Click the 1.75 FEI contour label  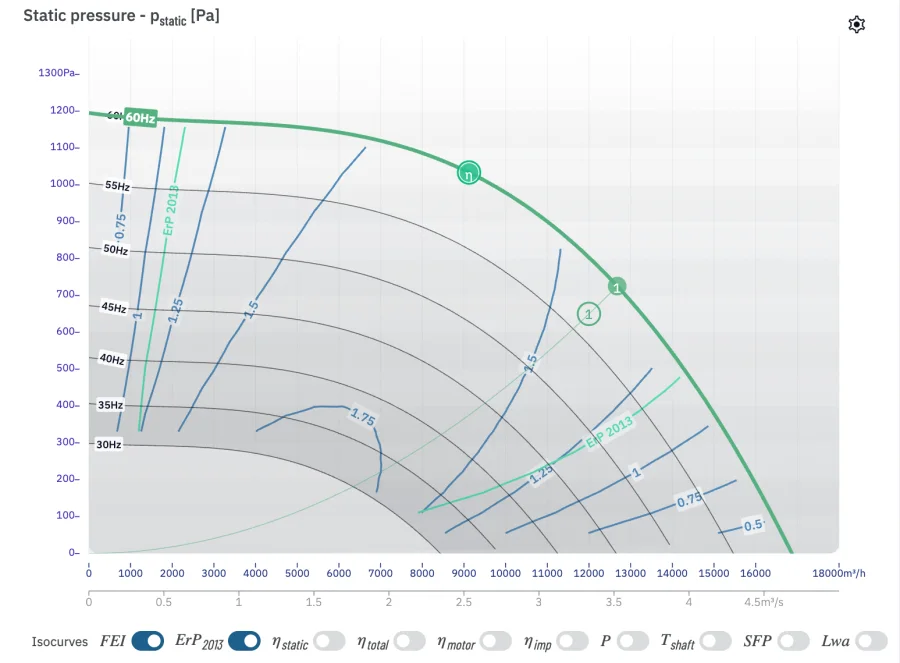363,416
